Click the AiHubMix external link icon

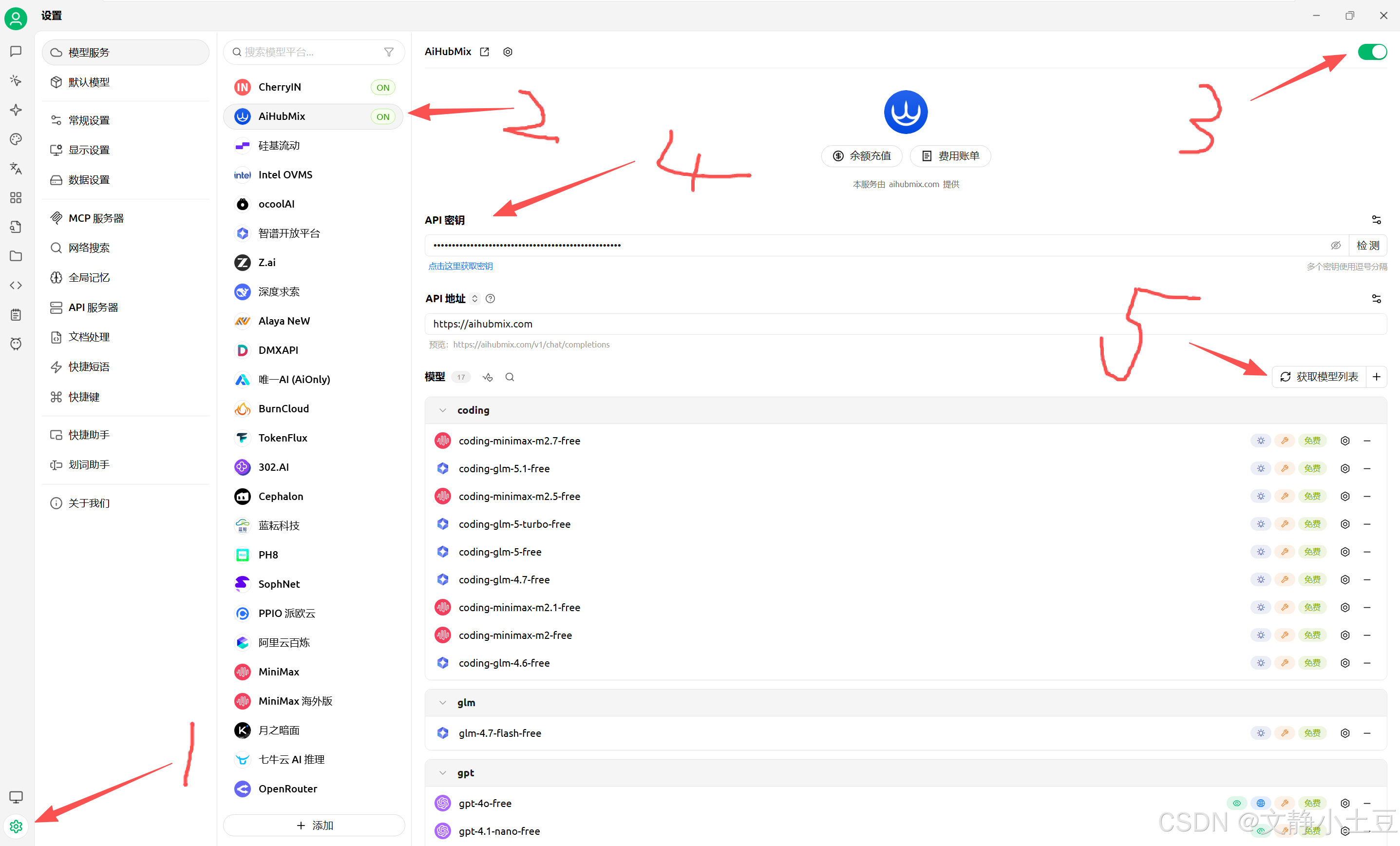pyautogui.click(x=484, y=51)
